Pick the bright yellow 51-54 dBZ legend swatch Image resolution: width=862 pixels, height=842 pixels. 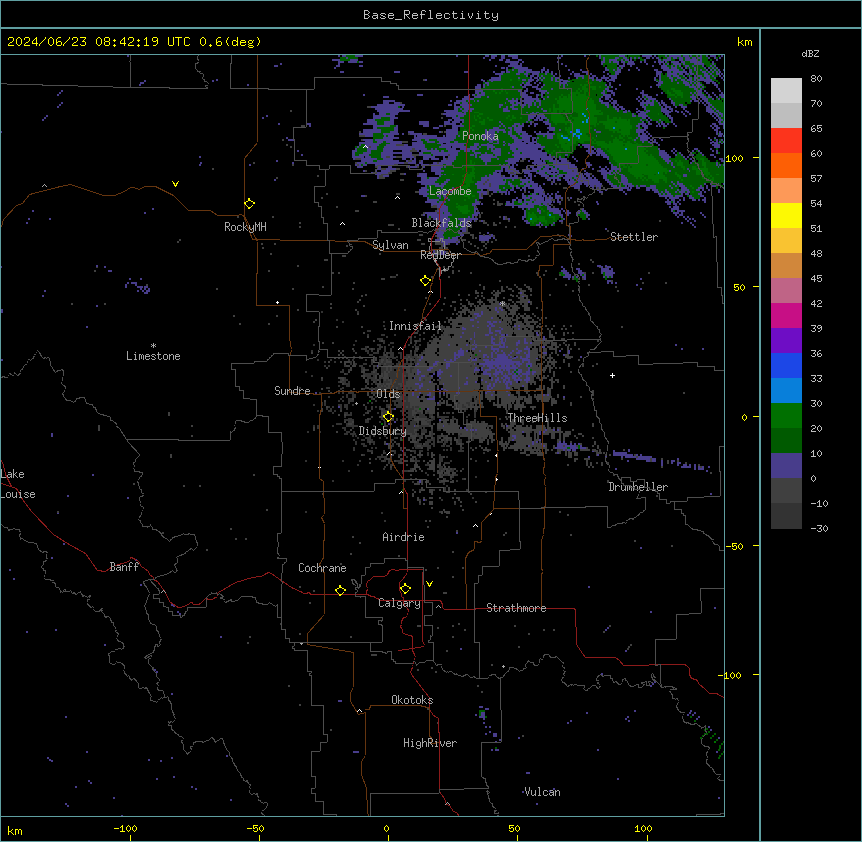click(786, 215)
